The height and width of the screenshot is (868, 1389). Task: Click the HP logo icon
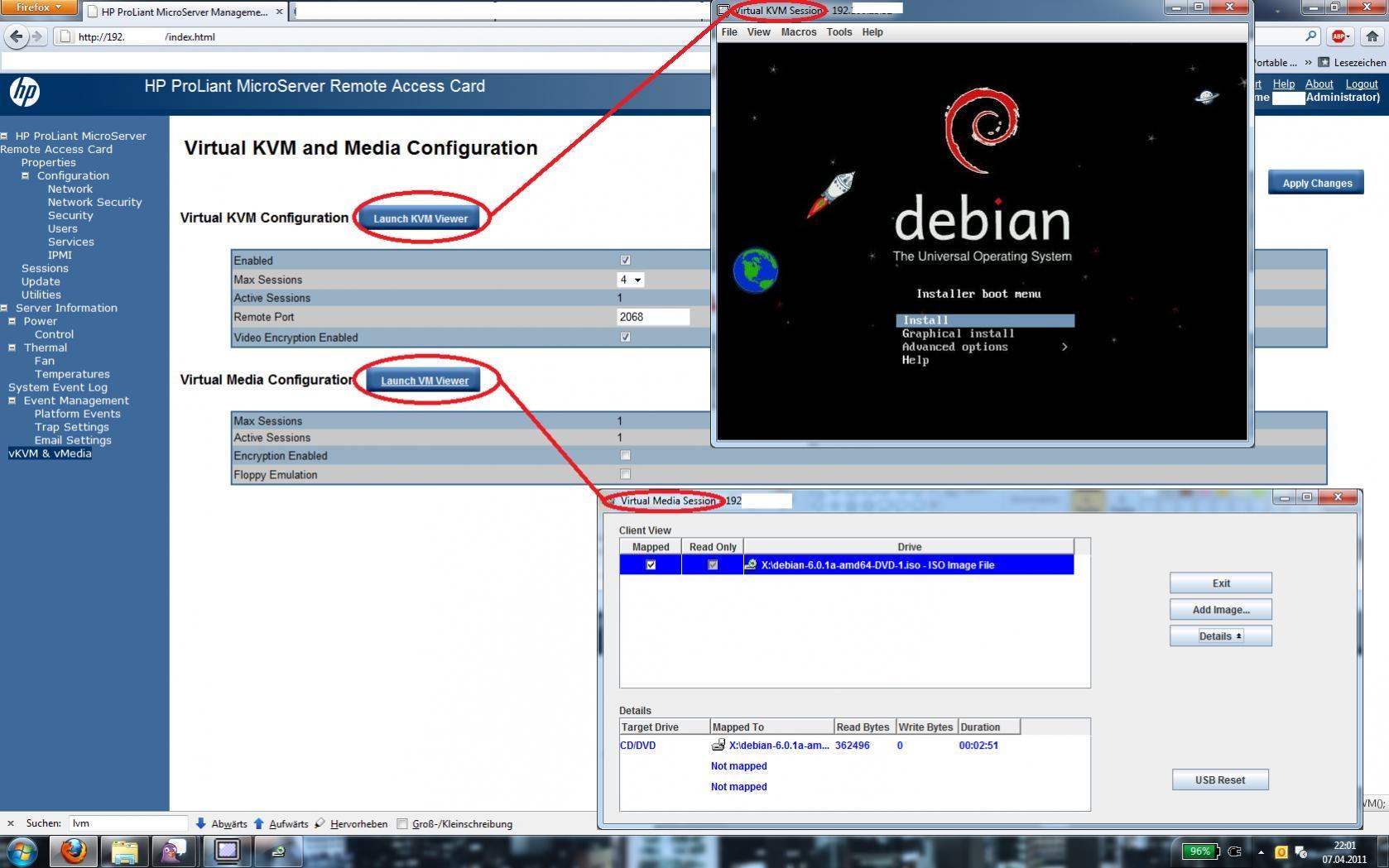[25, 92]
